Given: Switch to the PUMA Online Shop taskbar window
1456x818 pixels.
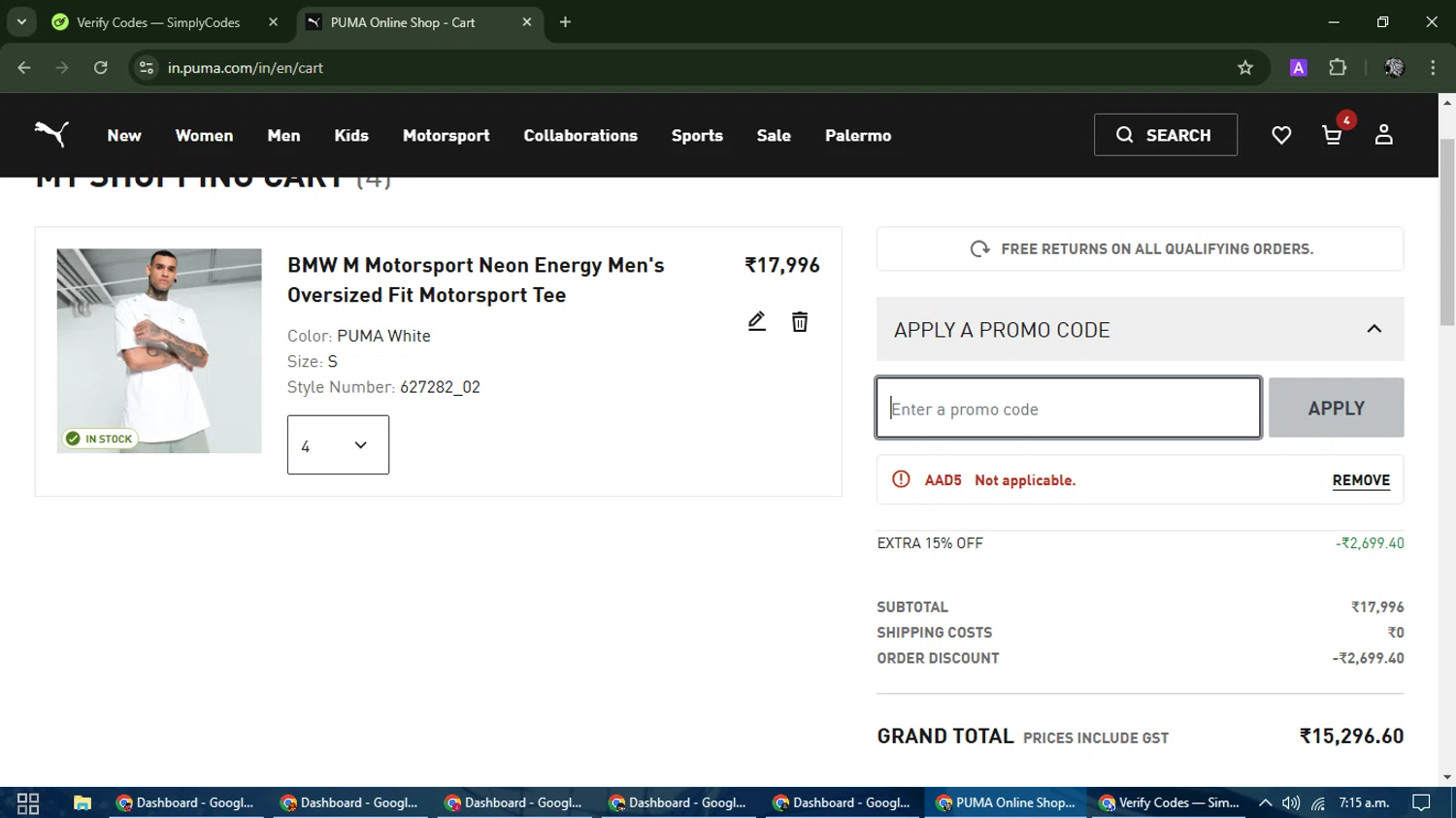Looking at the screenshot, I should pos(1006,802).
